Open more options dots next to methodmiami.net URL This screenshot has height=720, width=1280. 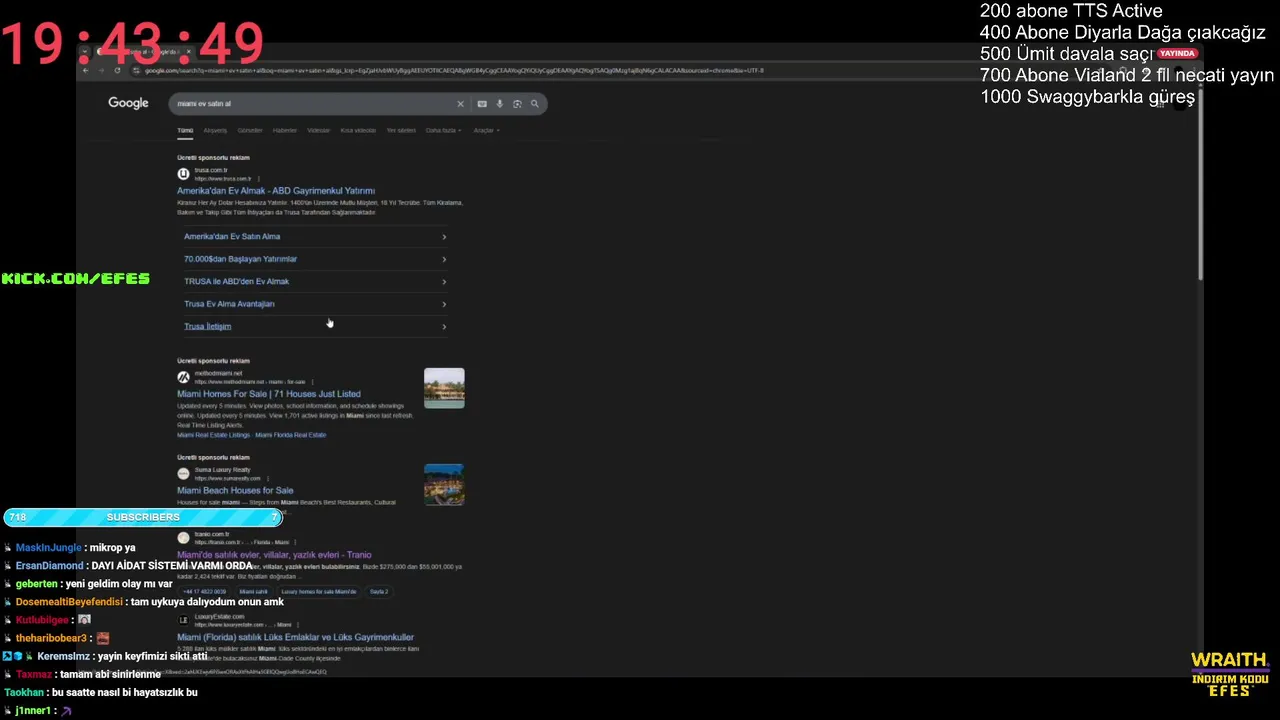pyautogui.click(x=312, y=382)
